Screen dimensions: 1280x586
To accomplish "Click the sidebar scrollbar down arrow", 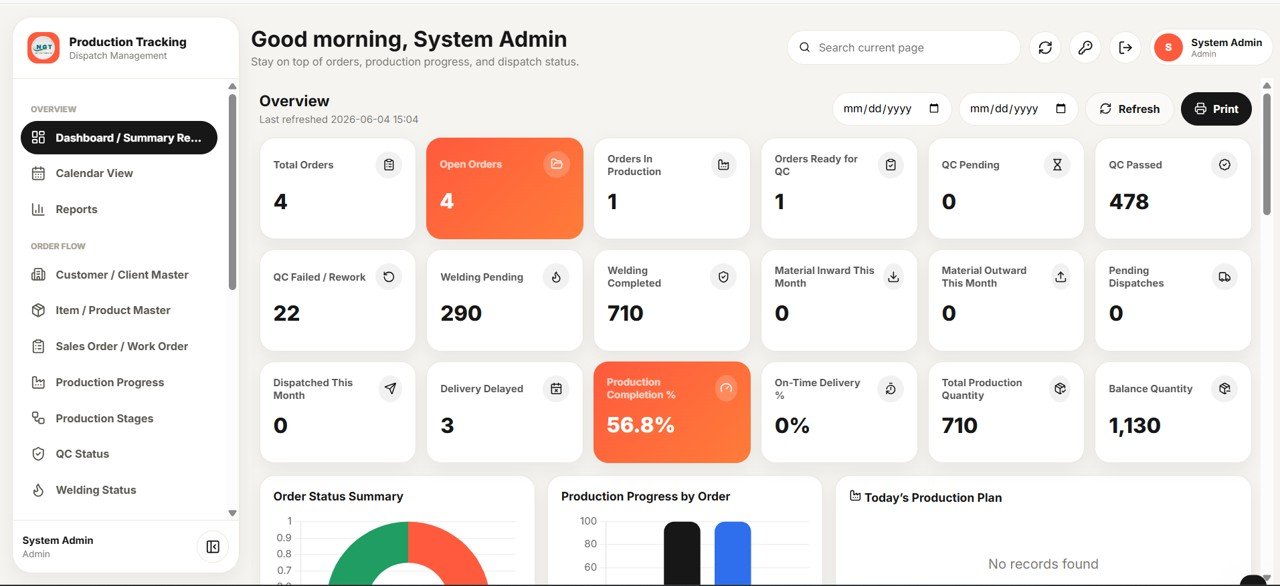I will (x=232, y=513).
